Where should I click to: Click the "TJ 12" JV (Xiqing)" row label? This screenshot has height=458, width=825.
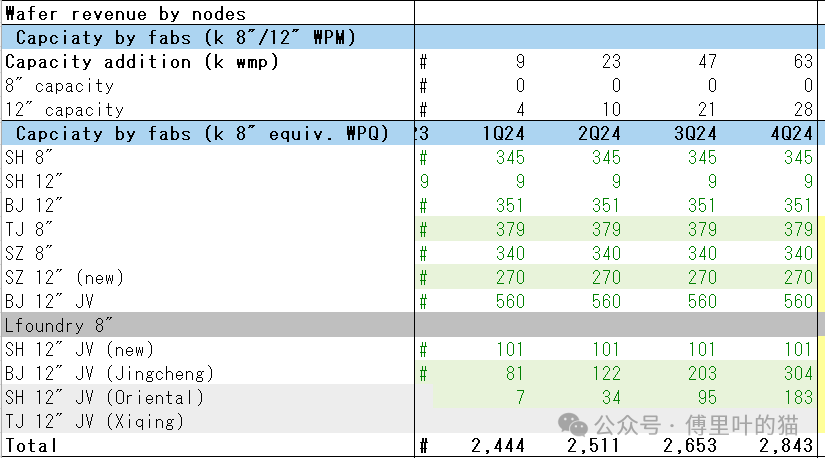(95, 422)
